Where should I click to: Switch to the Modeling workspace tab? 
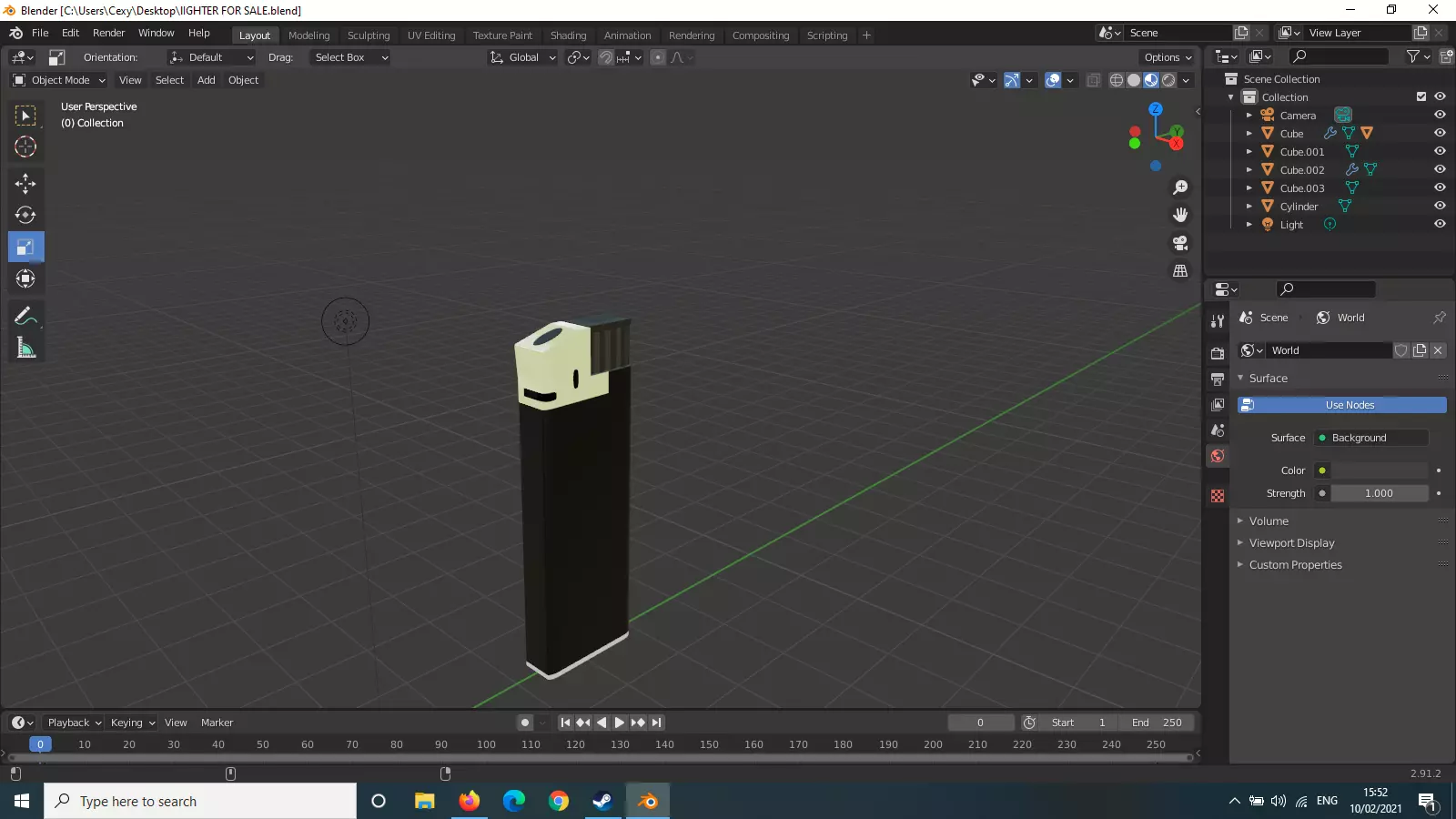pyautogui.click(x=308, y=35)
